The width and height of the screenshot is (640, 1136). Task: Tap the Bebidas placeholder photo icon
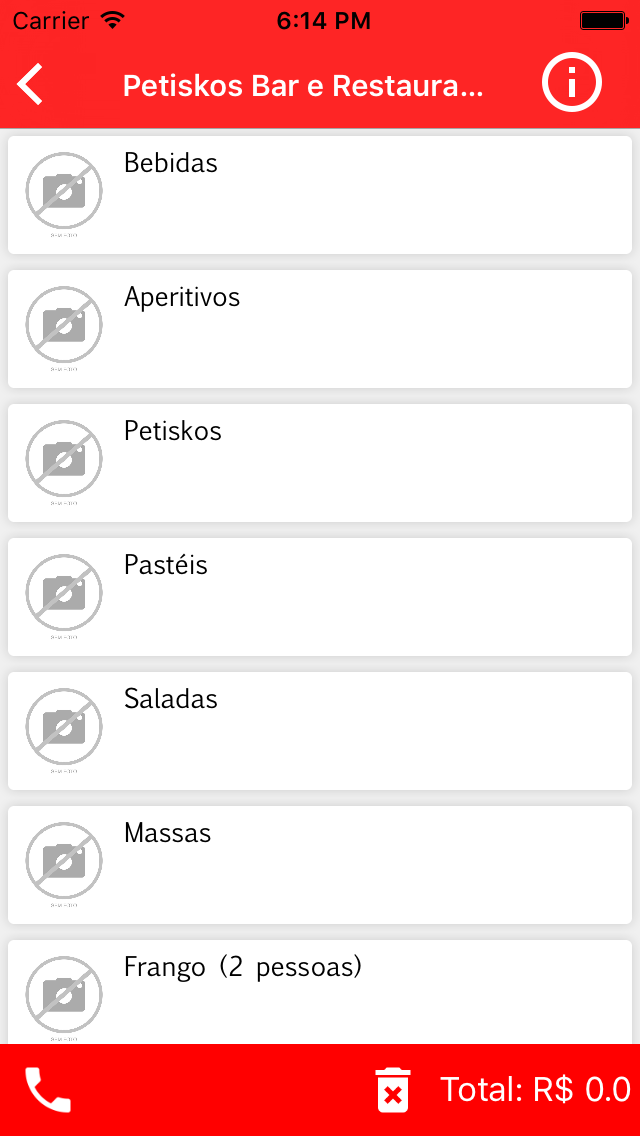tap(64, 191)
